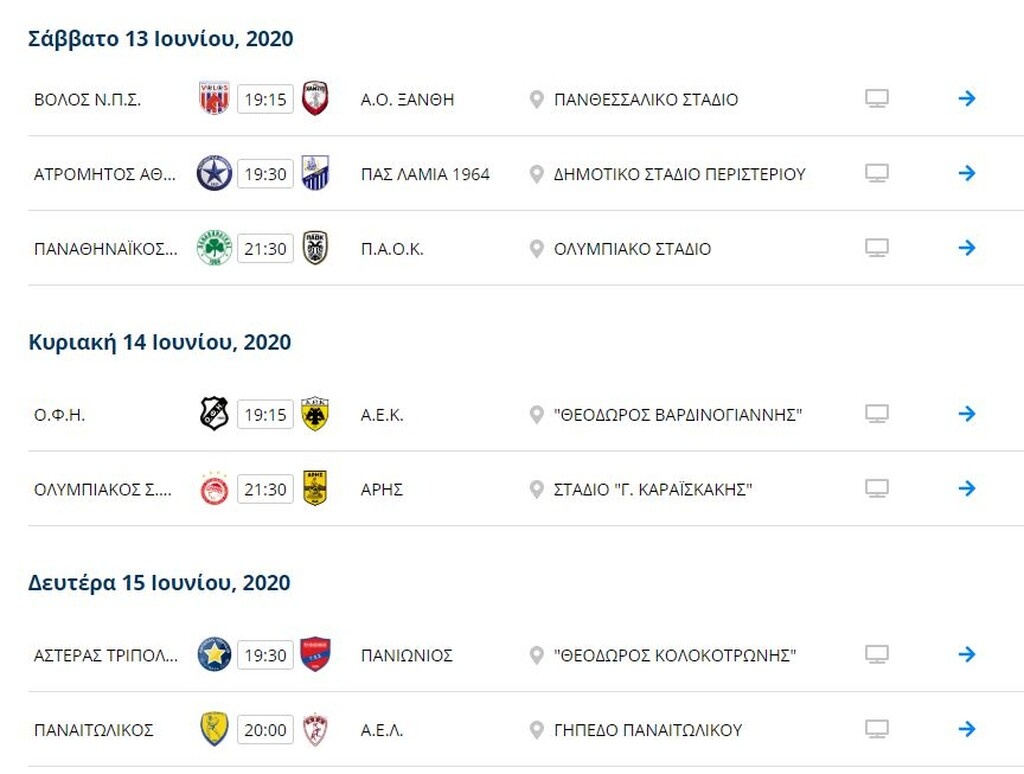
Task: Open details arrow for ΟΛΥΜΠΙΑΚΟΣ vs ΑΡΗΣ
Action: tap(967, 489)
